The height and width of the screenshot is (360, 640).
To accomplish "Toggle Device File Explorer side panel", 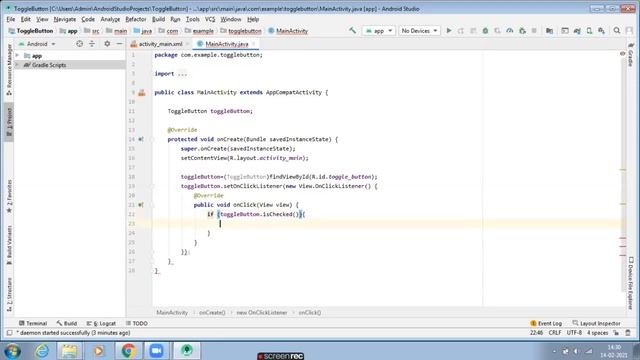I will pyautogui.click(x=631, y=283).
